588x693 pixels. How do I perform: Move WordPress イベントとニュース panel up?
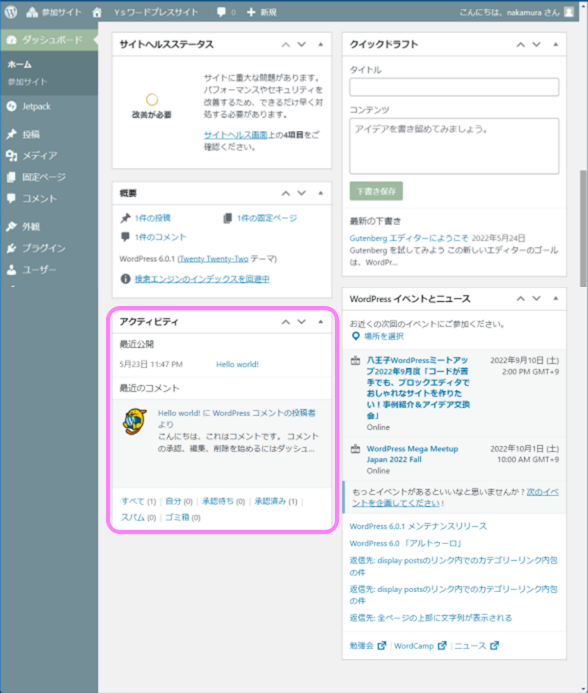(x=521, y=299)
